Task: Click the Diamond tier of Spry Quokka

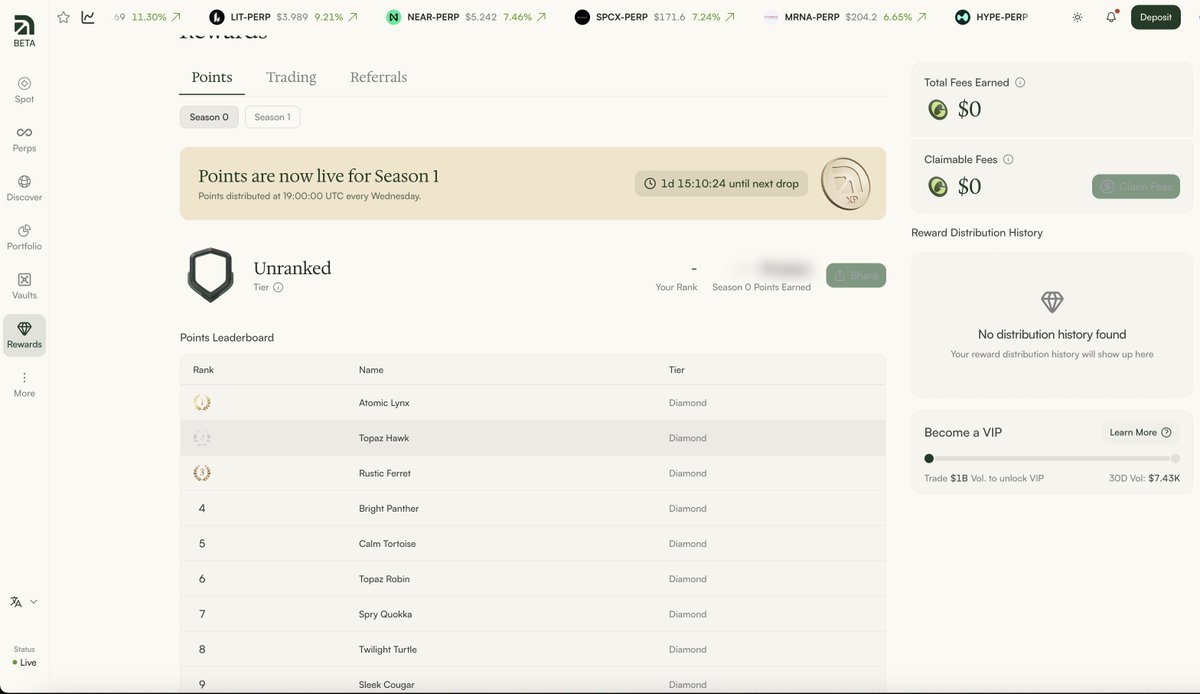Action: (688, 614)
